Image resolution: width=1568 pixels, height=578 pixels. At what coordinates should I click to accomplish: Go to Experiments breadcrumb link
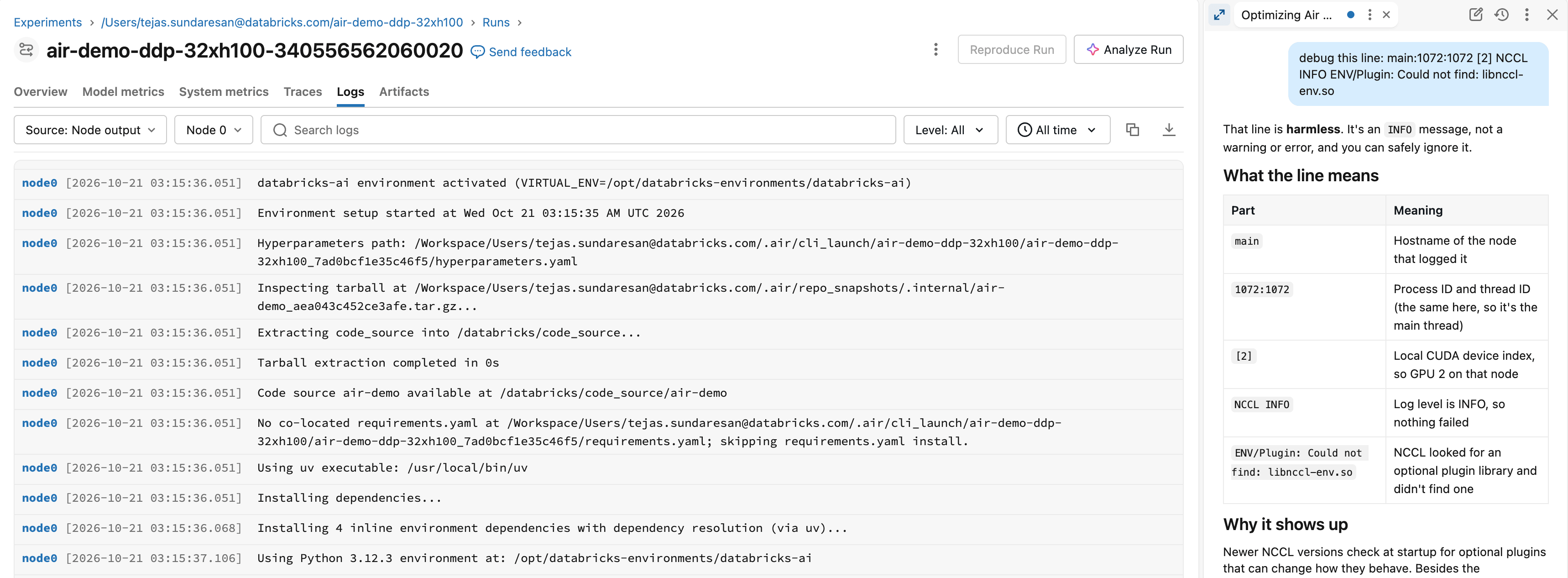[x=47, y=22]
